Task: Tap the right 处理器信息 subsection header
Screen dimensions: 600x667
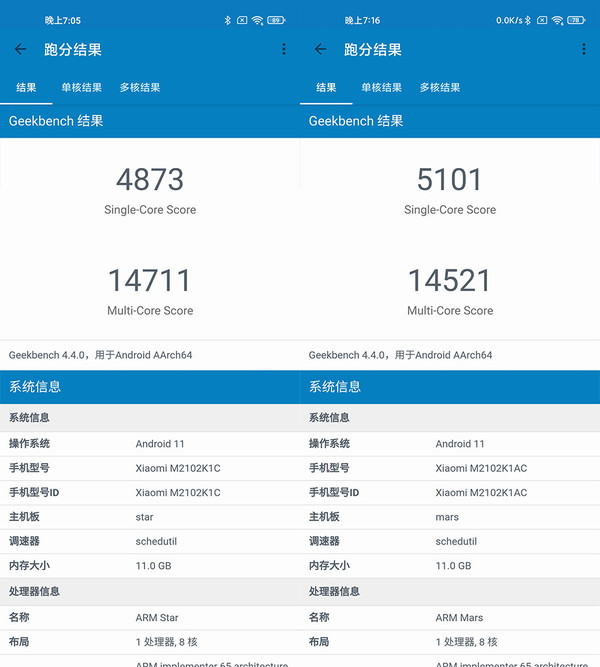Action: point(450,591)
